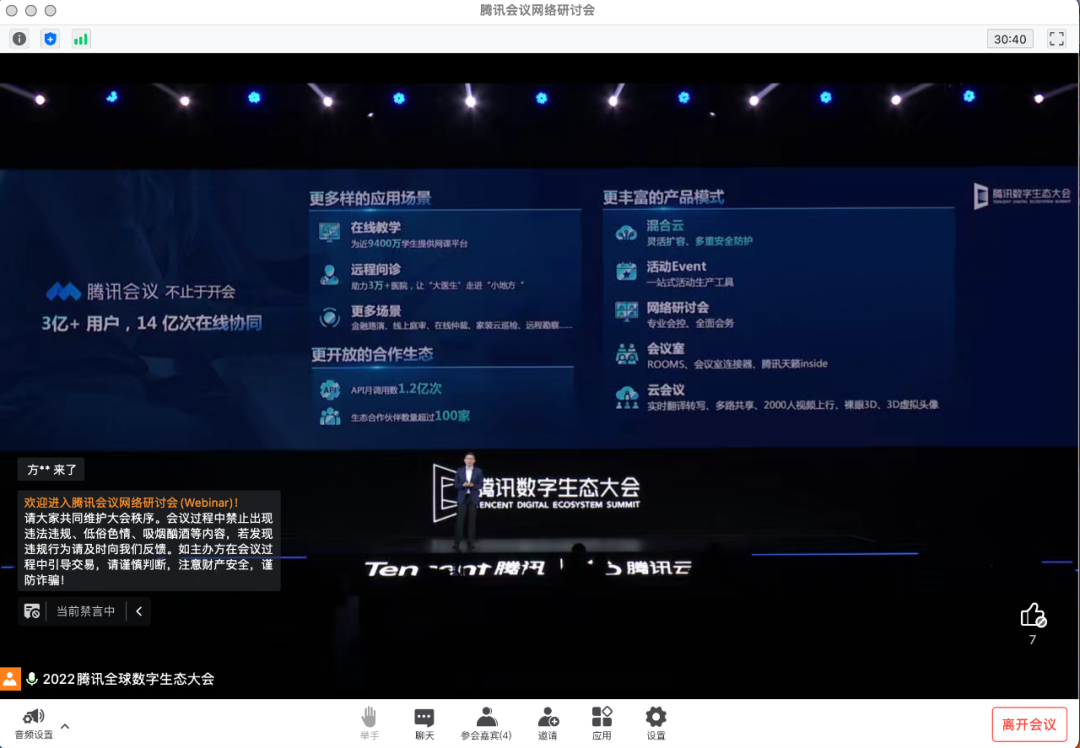Click the chat settings icon beside 当前禁言中
The image size is (1080, 748).
tap(32, 611)
